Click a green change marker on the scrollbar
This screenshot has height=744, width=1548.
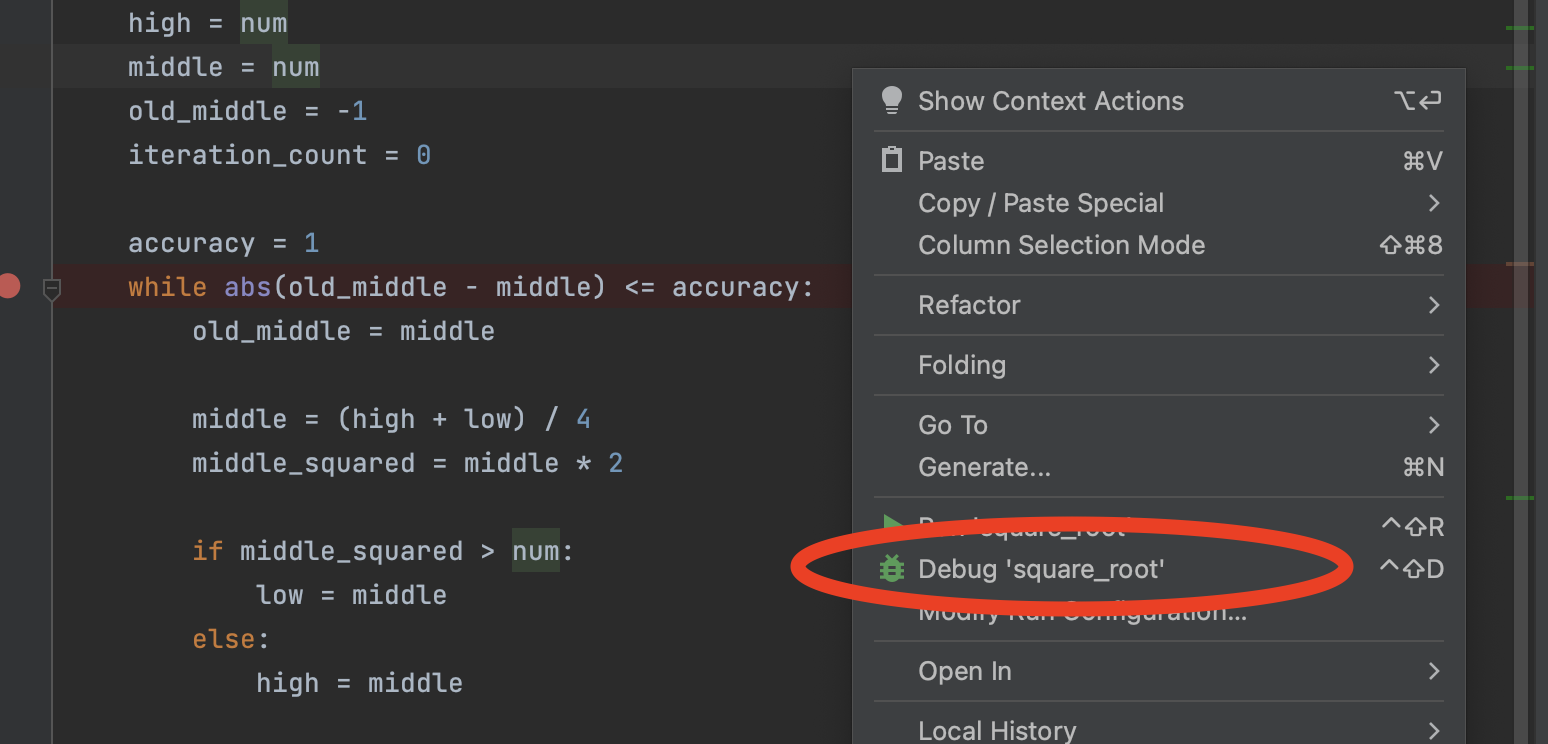point(1522,29)
